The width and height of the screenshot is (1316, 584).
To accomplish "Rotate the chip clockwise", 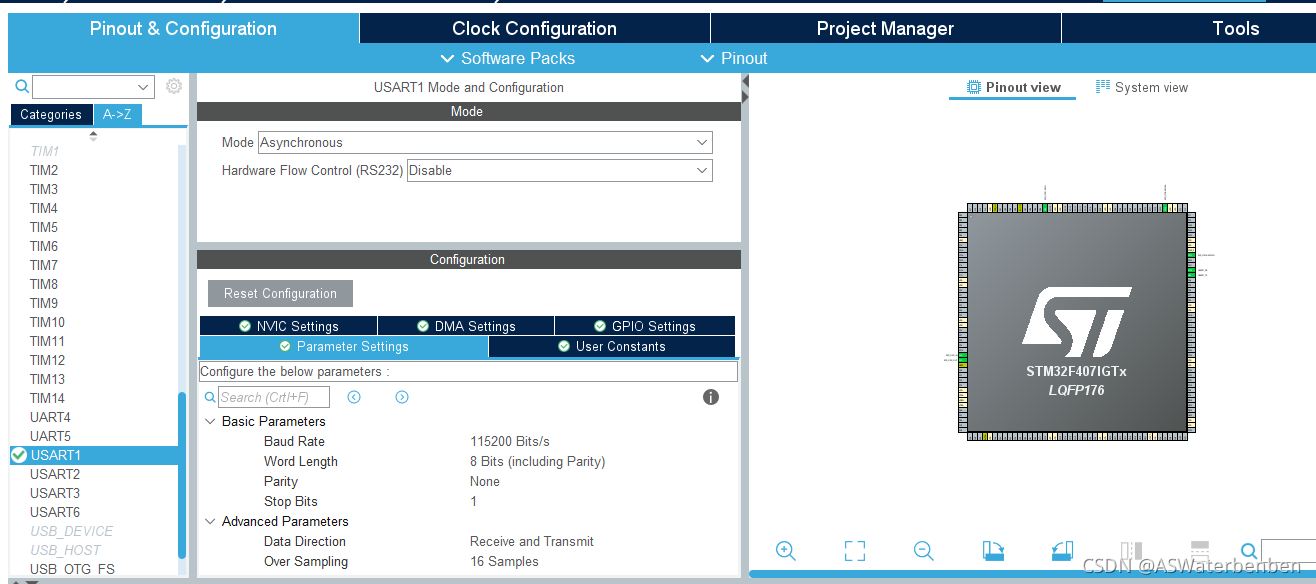I will 993,550.
